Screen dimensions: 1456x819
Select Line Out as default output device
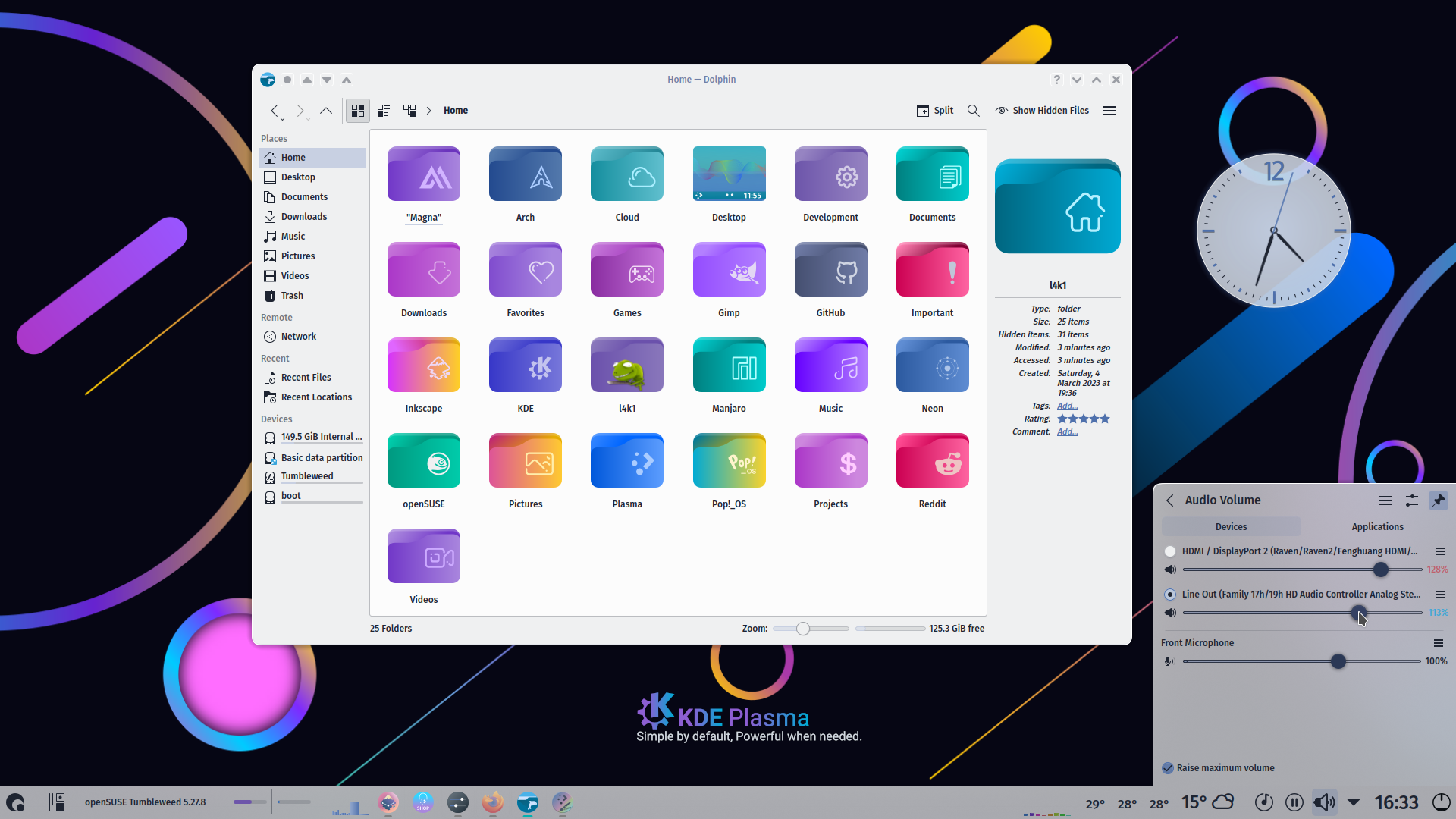(1170, 595)
